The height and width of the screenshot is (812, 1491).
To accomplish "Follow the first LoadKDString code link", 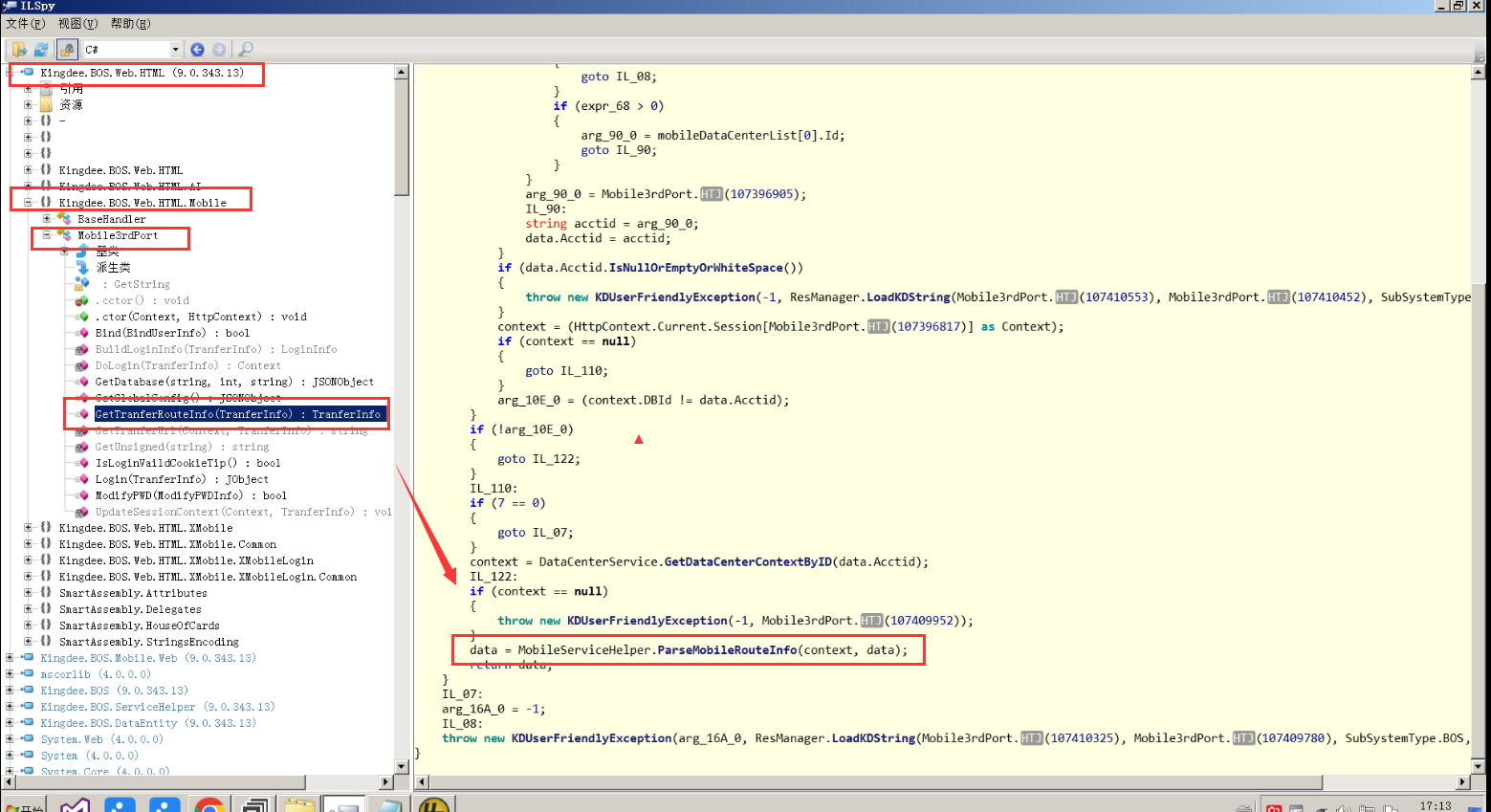I will click(x=909, y=297).
